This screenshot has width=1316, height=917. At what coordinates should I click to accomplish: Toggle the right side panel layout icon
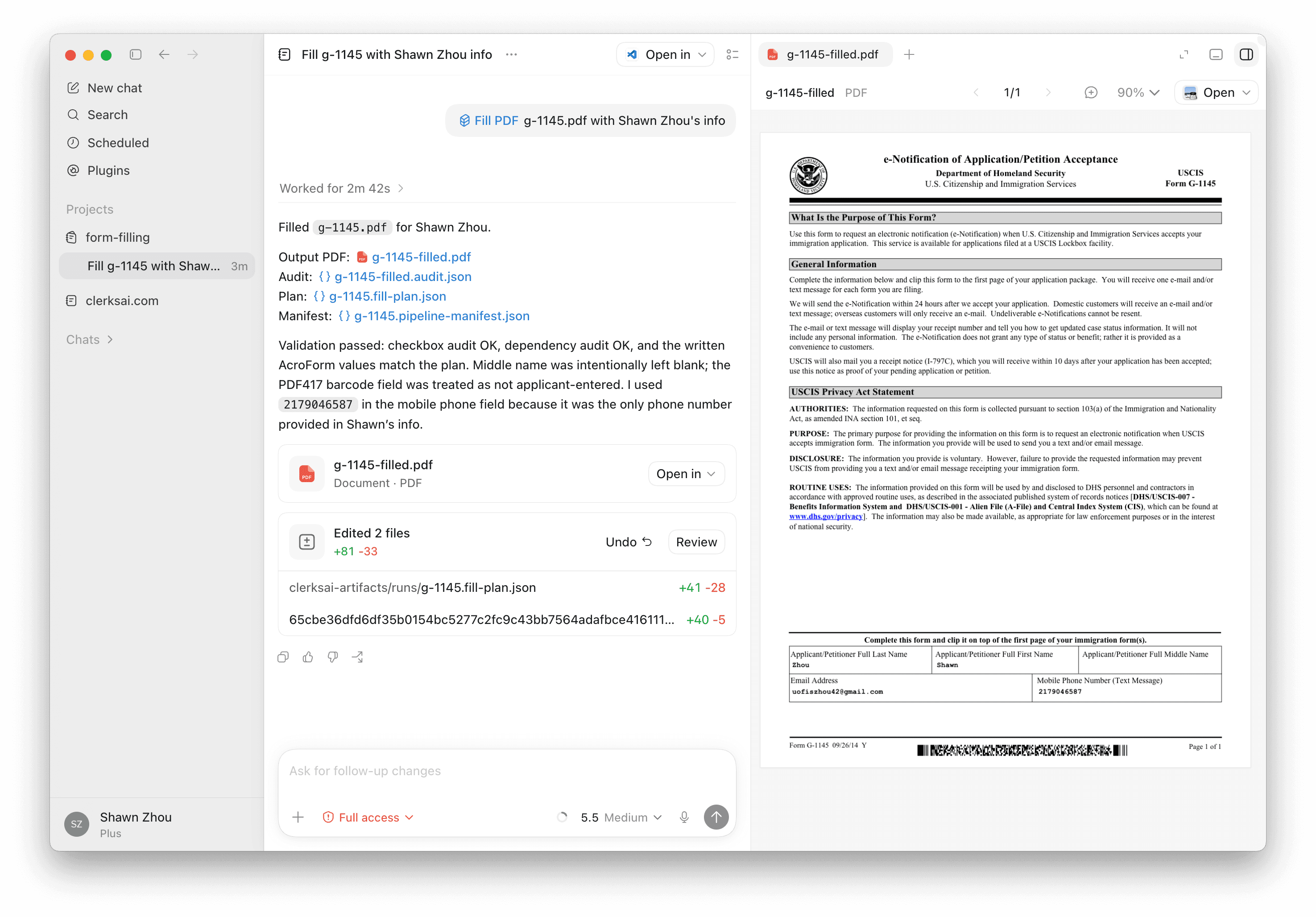tap(1246, 54)
